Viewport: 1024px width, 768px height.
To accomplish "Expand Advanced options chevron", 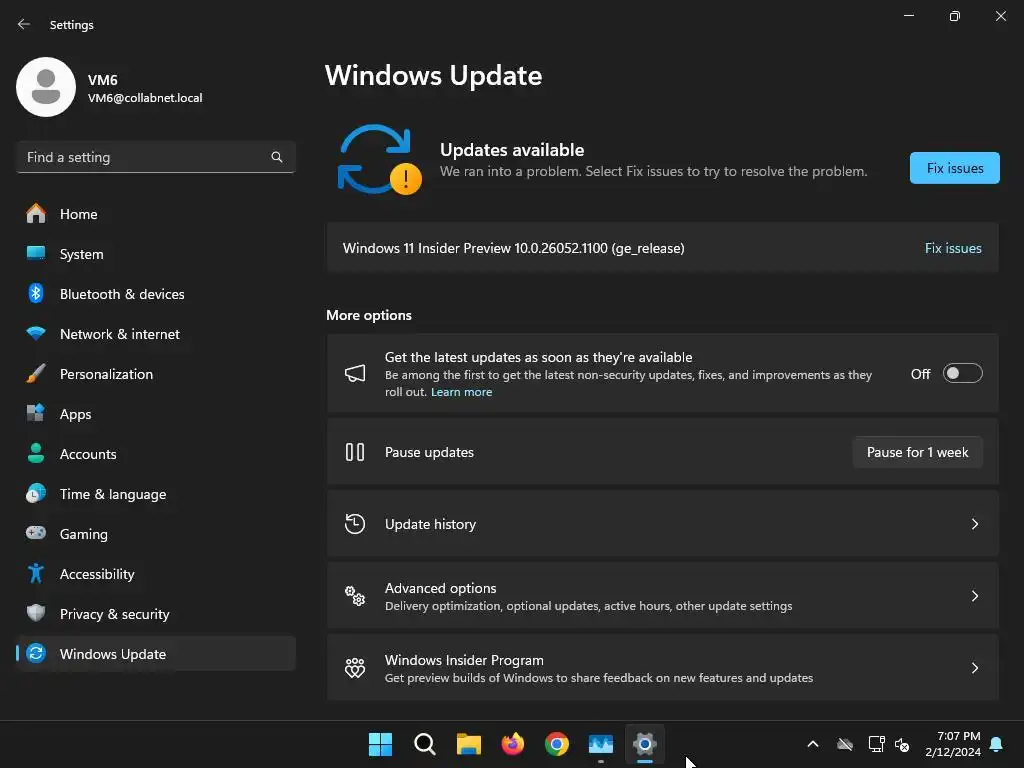I will [x=974, y=596].
